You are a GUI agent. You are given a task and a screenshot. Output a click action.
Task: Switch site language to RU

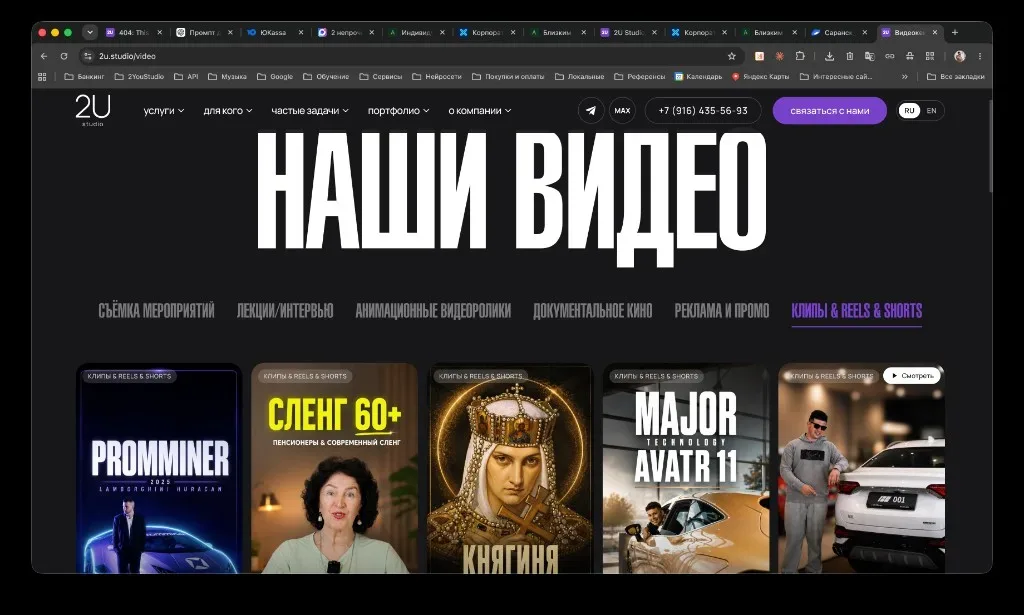(909, 110)
